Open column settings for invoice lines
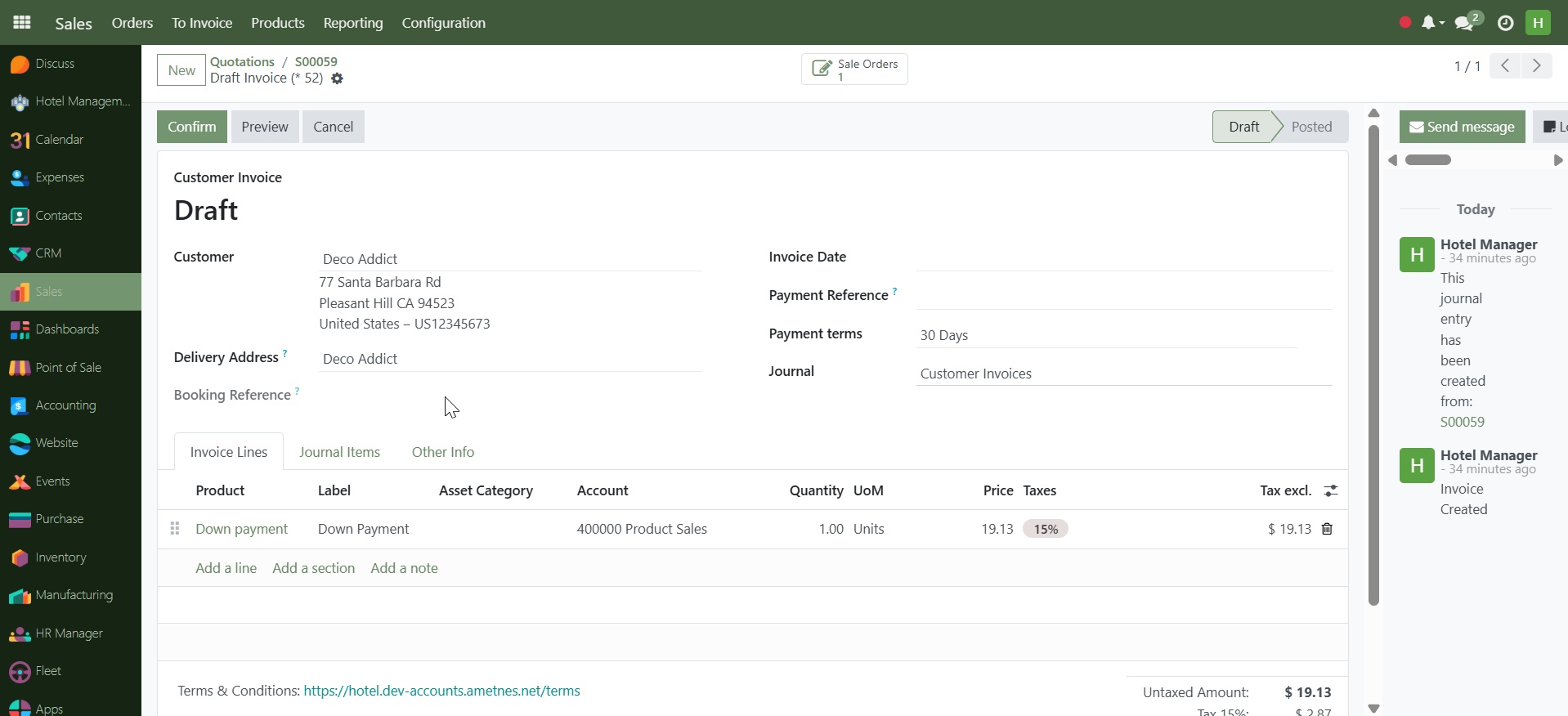Viewport: 1568px width, 716px height. click(x=1331, y=490)
